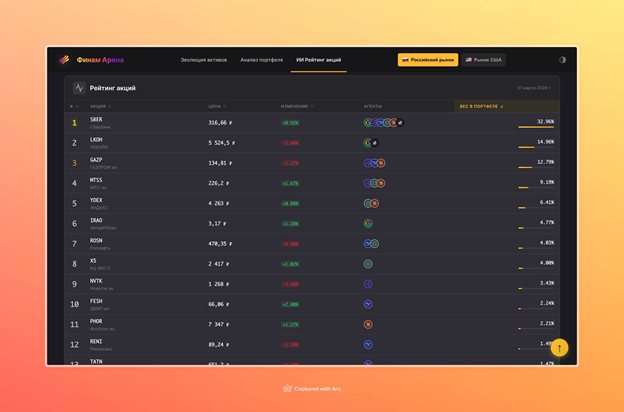Click the GAZP ticker name
This screenshot has height=412, width=624.
pos(96,160)
